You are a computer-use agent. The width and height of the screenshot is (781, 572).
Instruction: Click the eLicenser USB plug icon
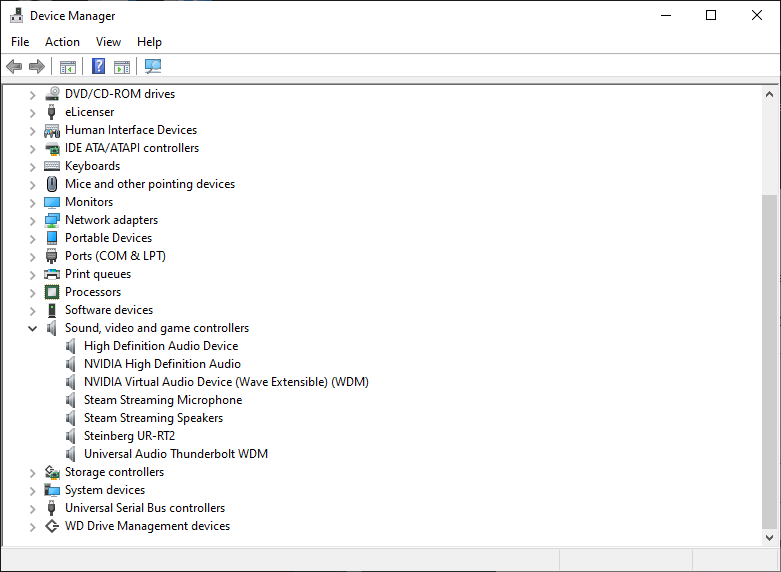click(x=51, y=112)
